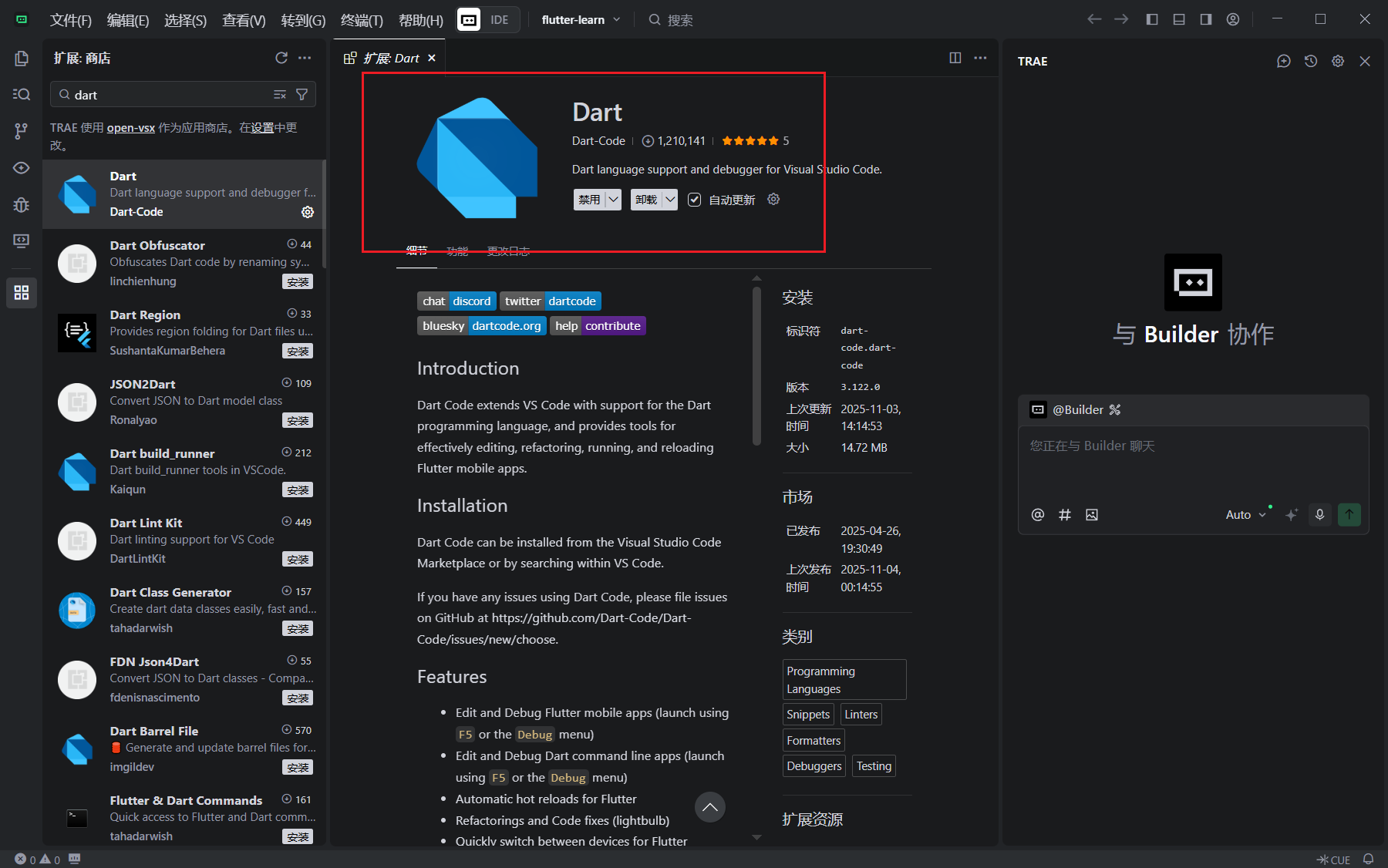The image size is (1388, 868).
Task: Click the readme vertical scrollbar thumb
Action: click(x=756, y=366)
